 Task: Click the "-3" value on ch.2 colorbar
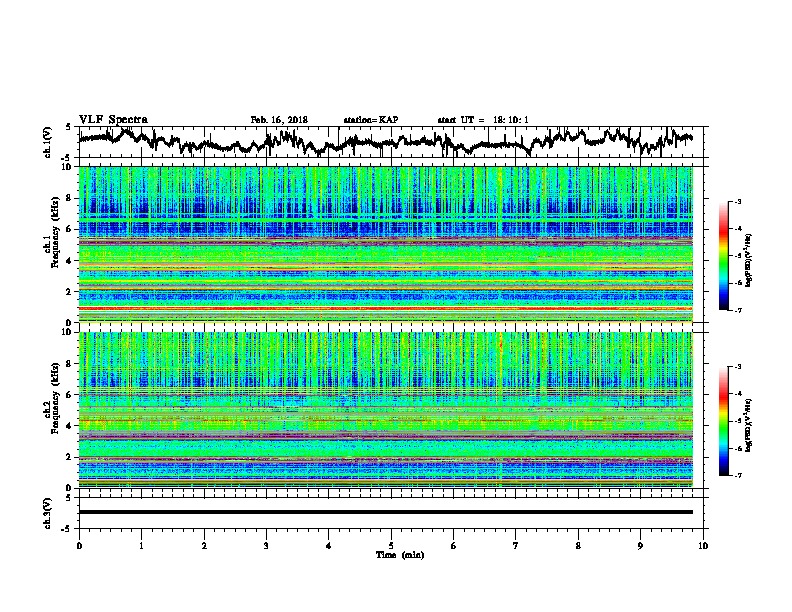[738, 367]
